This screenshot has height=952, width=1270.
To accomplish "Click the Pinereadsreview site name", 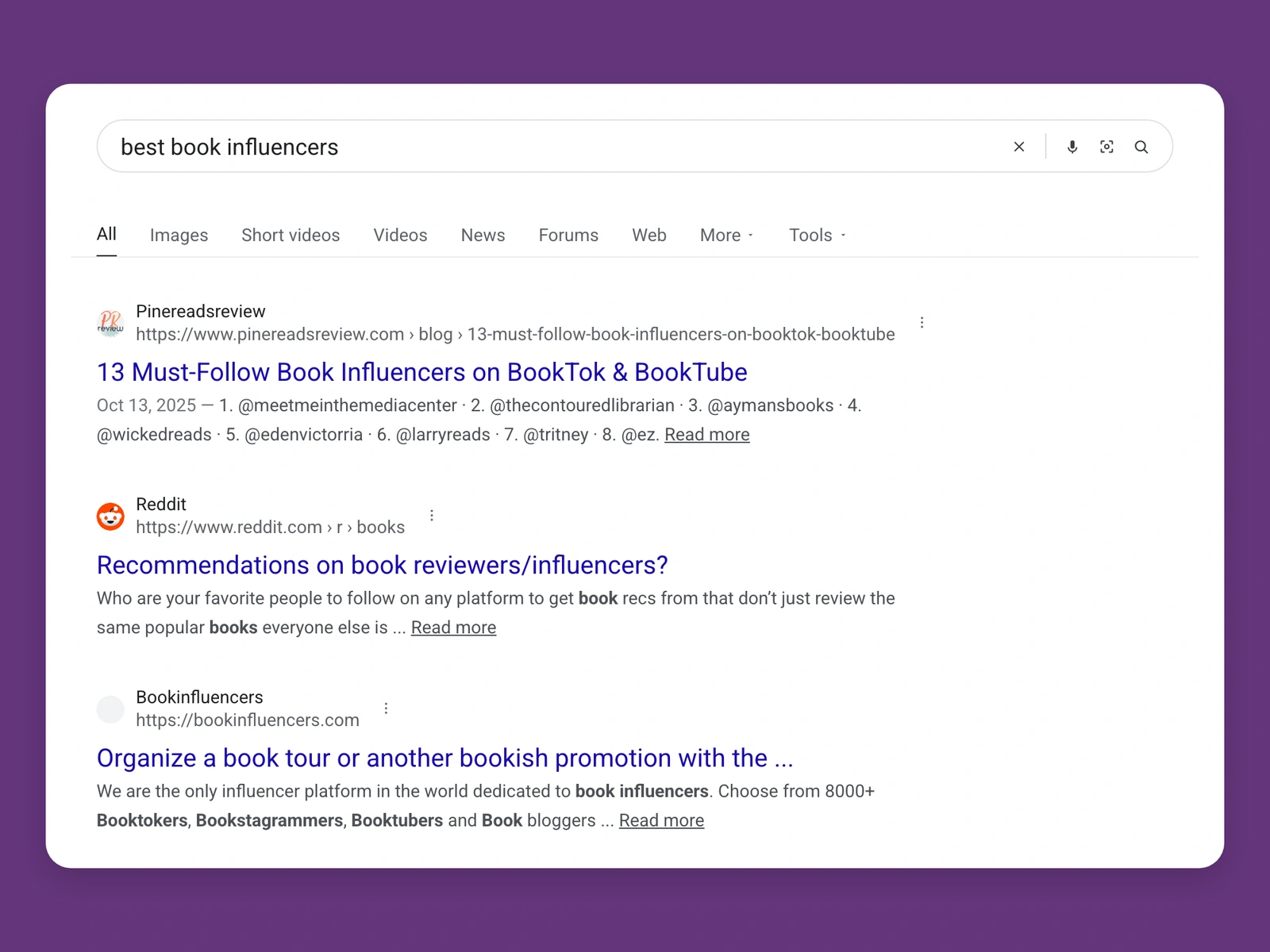I will pos(201,311).
